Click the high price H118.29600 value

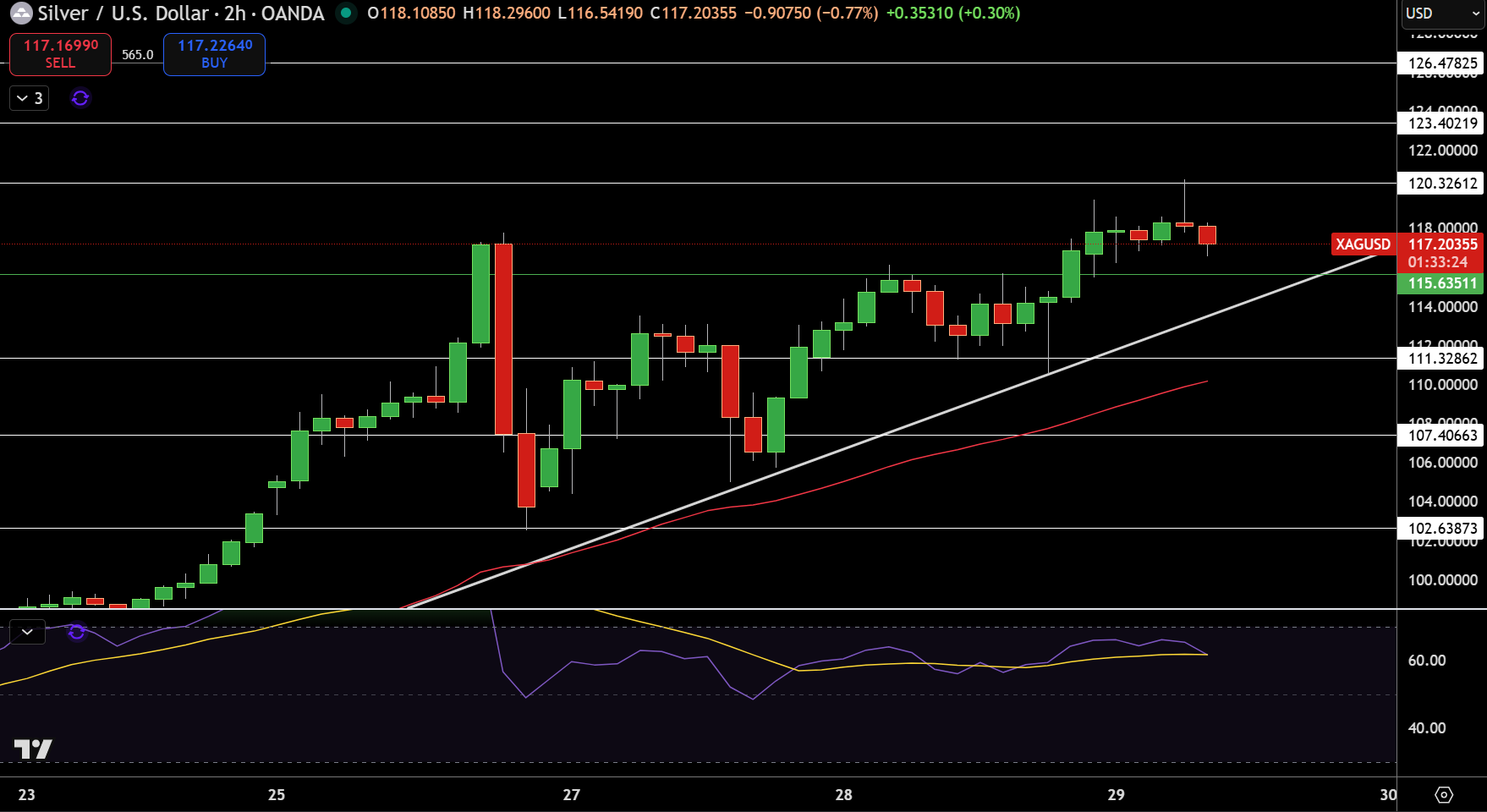click(x=507, y=14)
